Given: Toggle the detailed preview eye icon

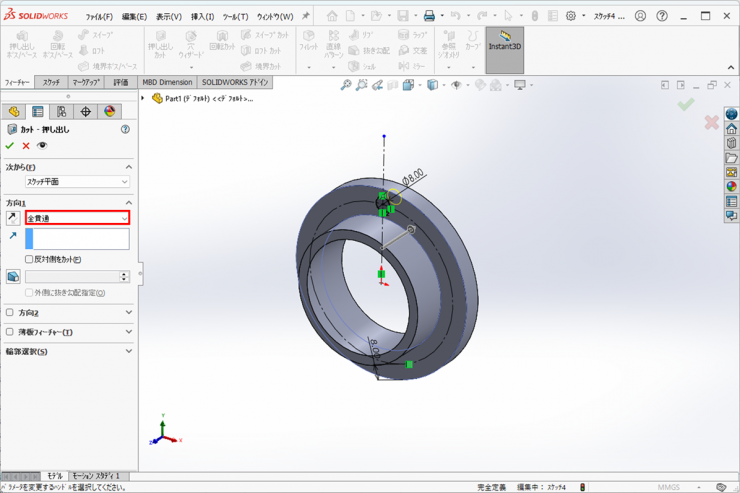Looking at the screenshot, I should pos(42,146).
